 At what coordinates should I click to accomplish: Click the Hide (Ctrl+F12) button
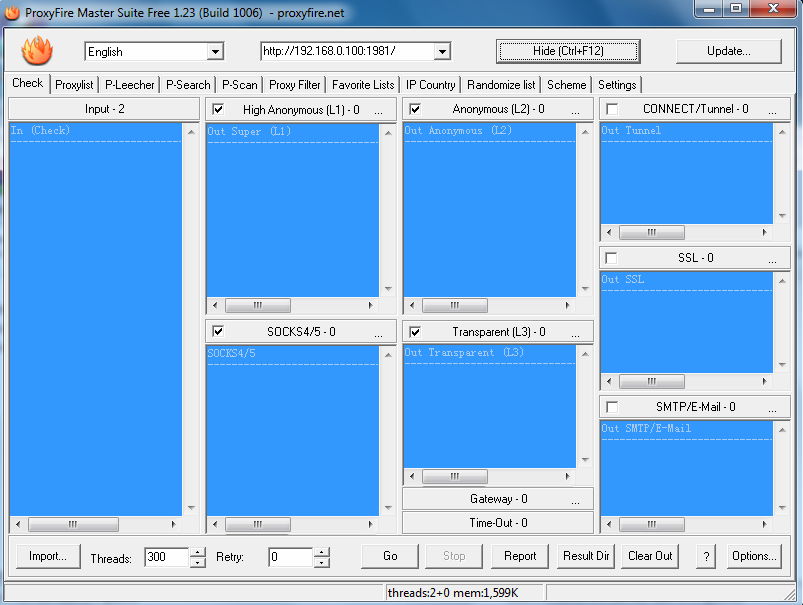(568, 51)
